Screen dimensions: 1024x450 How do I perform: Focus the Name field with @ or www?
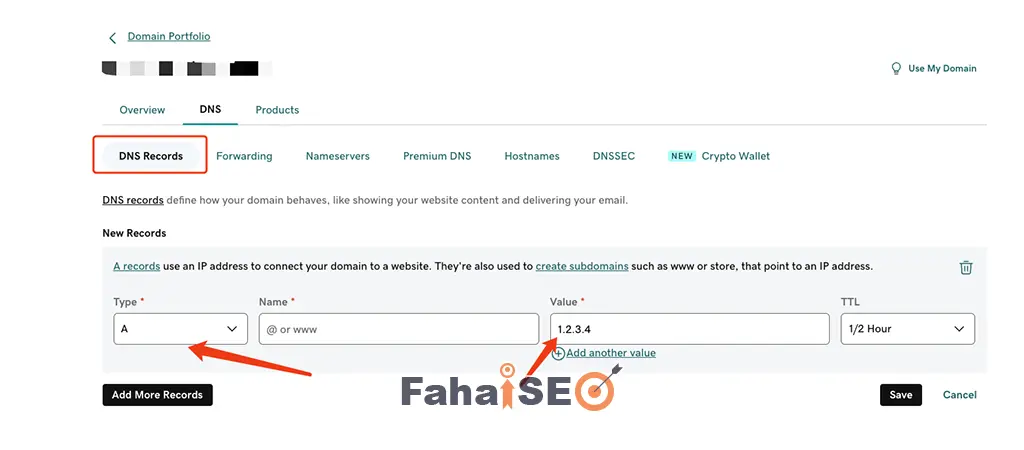point(398,329)
